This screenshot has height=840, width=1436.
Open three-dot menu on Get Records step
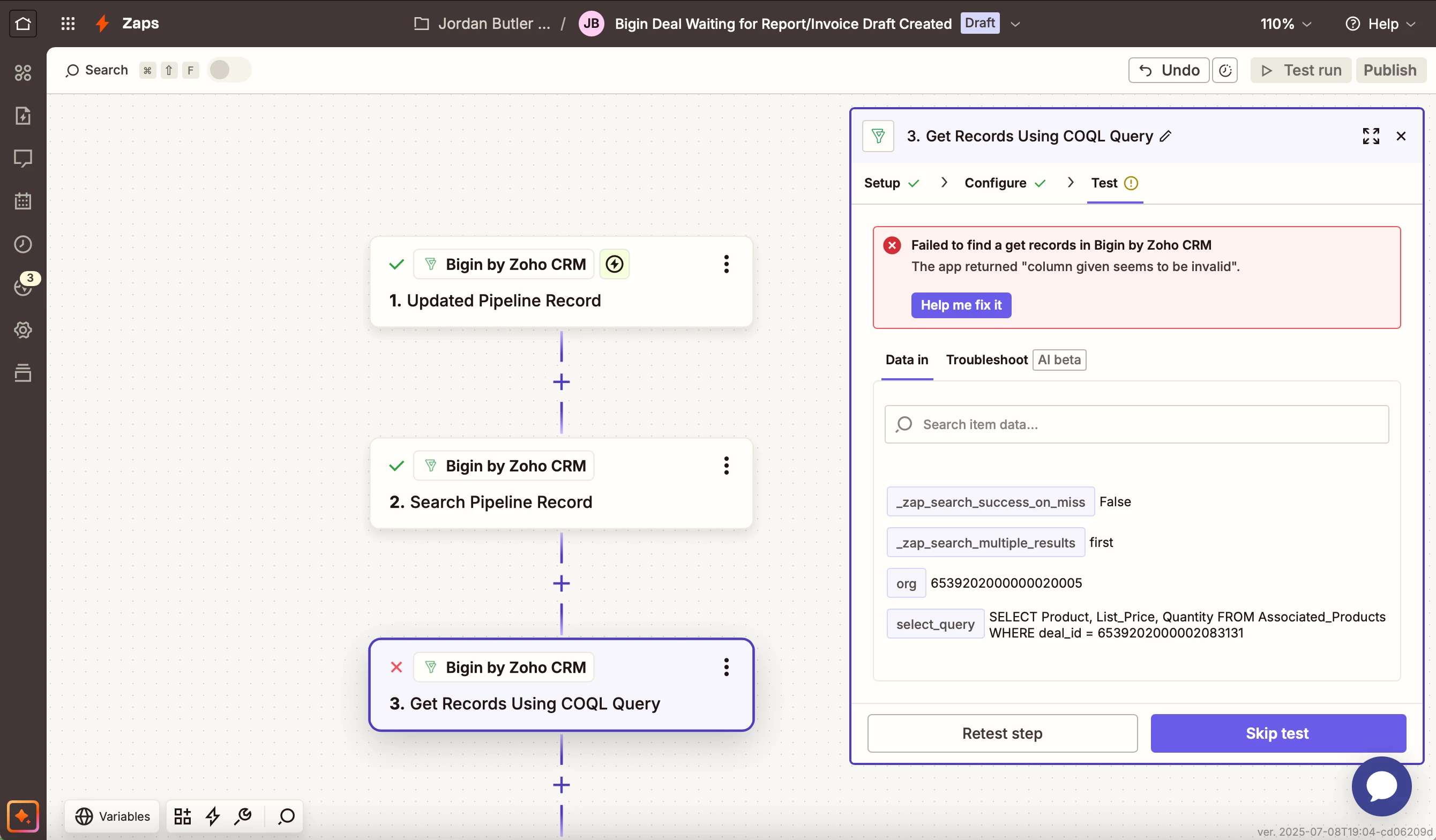tap(726, 667)
